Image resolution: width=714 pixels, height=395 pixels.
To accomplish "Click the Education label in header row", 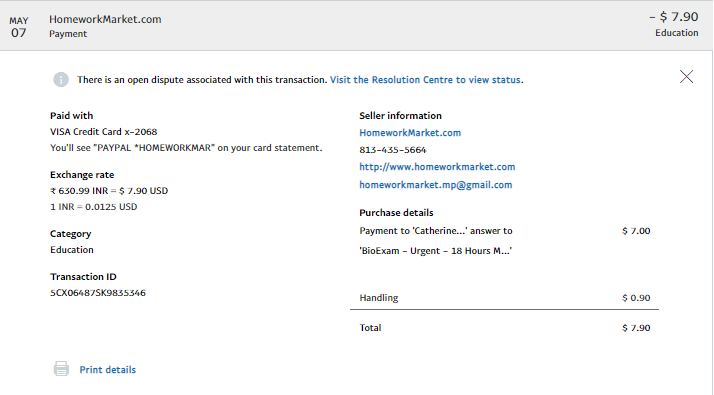I will point(677,33).
